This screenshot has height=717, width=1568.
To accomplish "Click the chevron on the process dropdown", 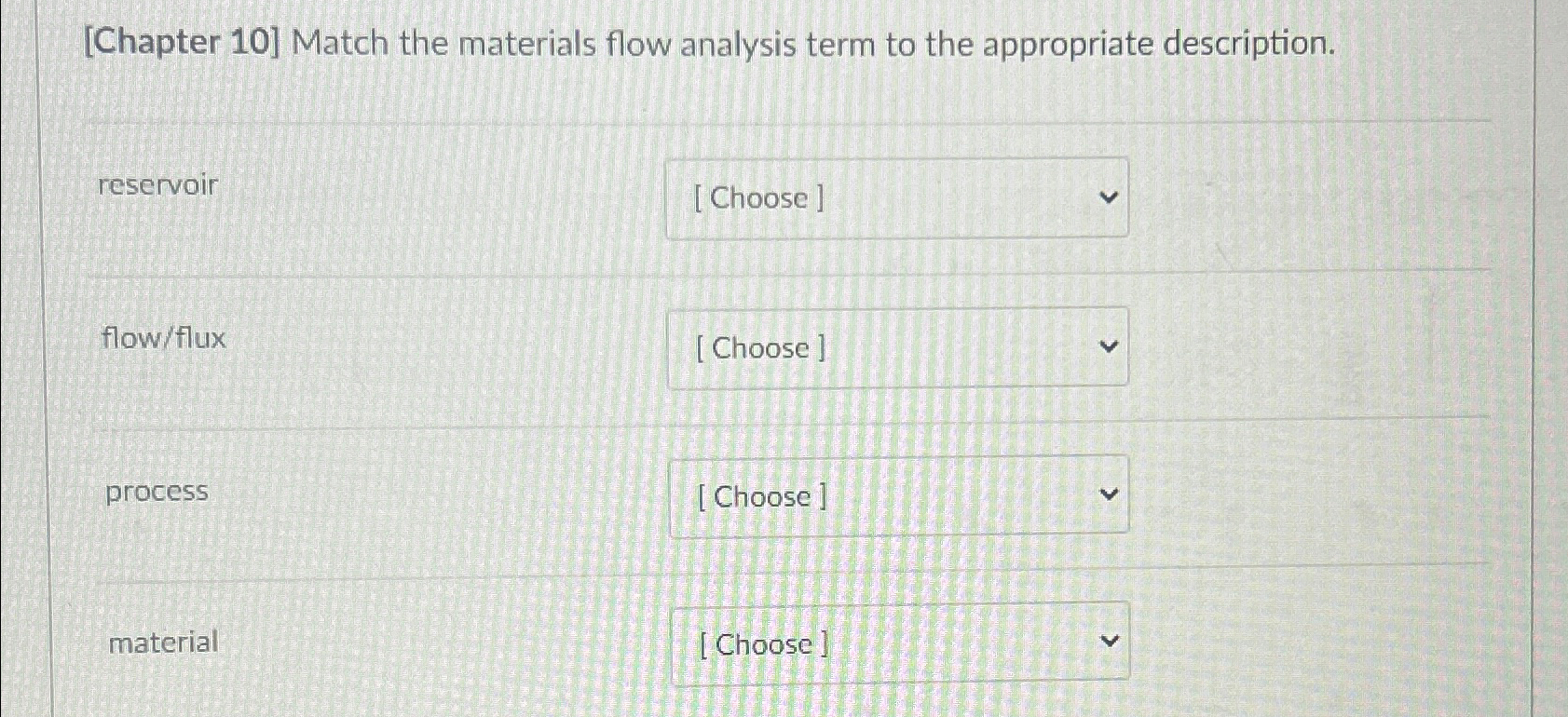I will [x=1109, y=494].
